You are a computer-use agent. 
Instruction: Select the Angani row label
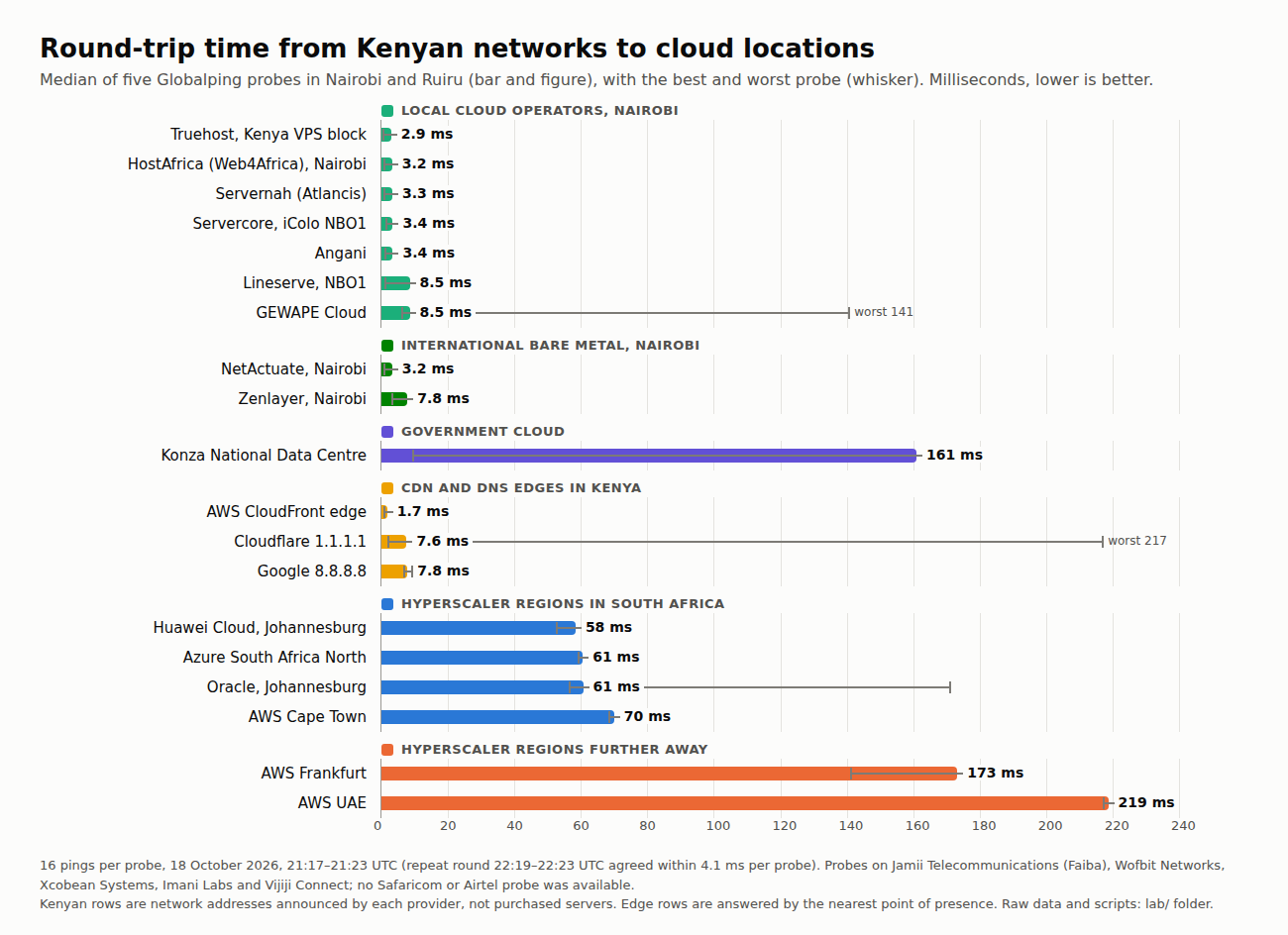(341, 254)
